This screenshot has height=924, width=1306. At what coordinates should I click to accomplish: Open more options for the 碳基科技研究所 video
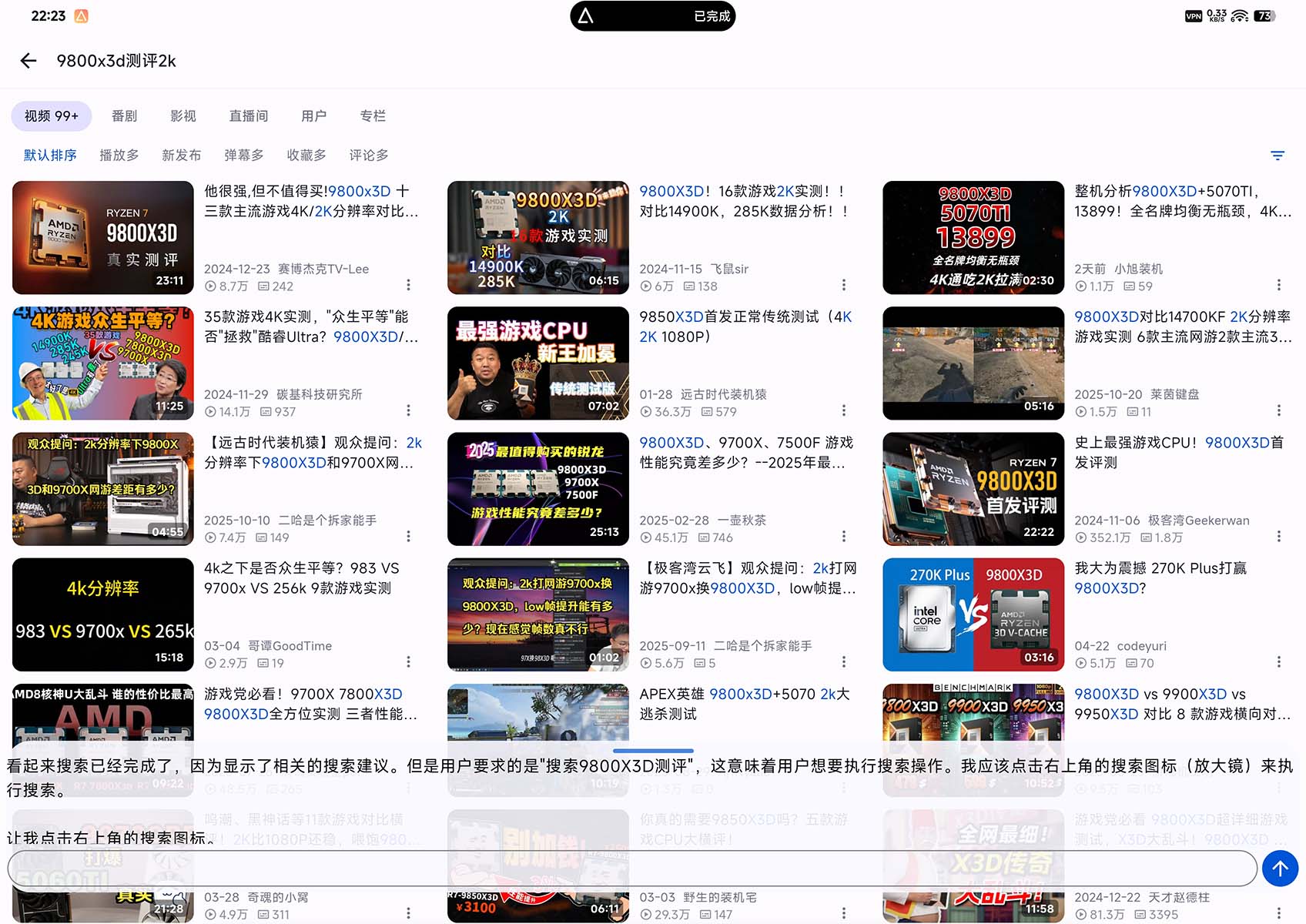point(408,411)
